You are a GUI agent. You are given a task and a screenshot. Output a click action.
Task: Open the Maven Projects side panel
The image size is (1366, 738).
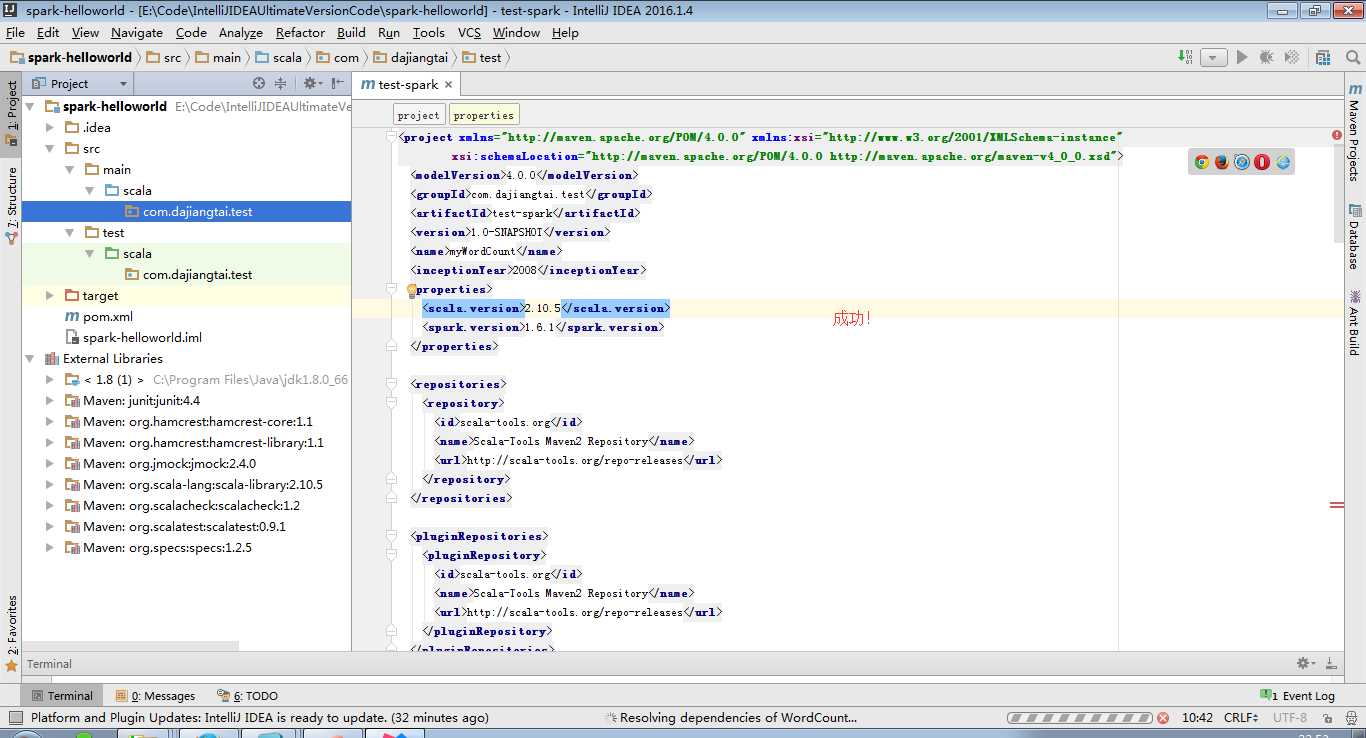tap(1355, 131)
